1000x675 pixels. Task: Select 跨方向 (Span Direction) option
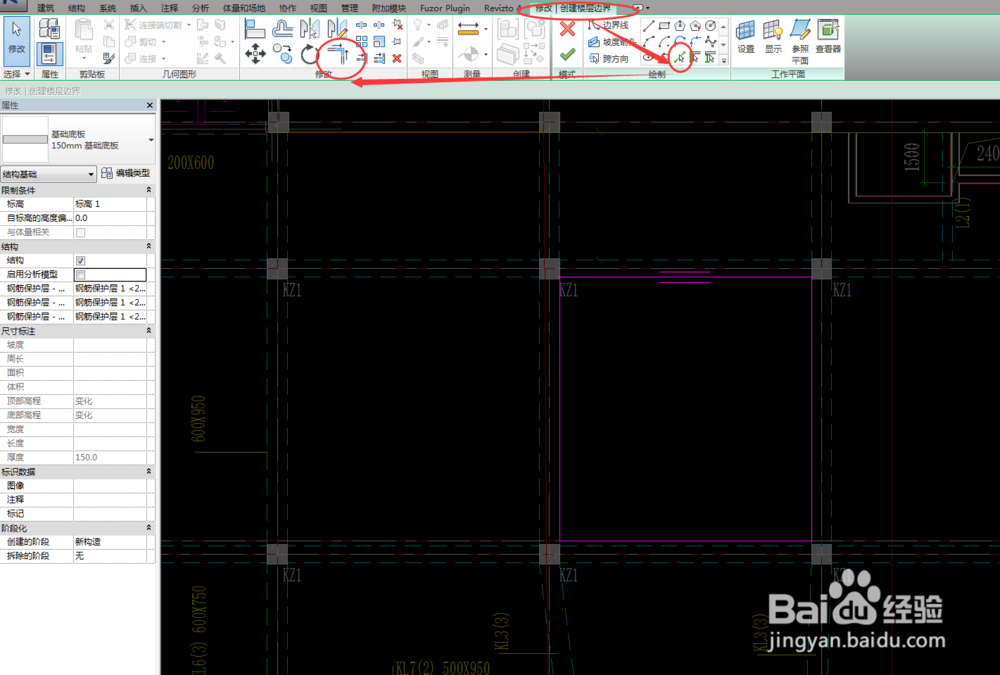click(x=609, y=59)
